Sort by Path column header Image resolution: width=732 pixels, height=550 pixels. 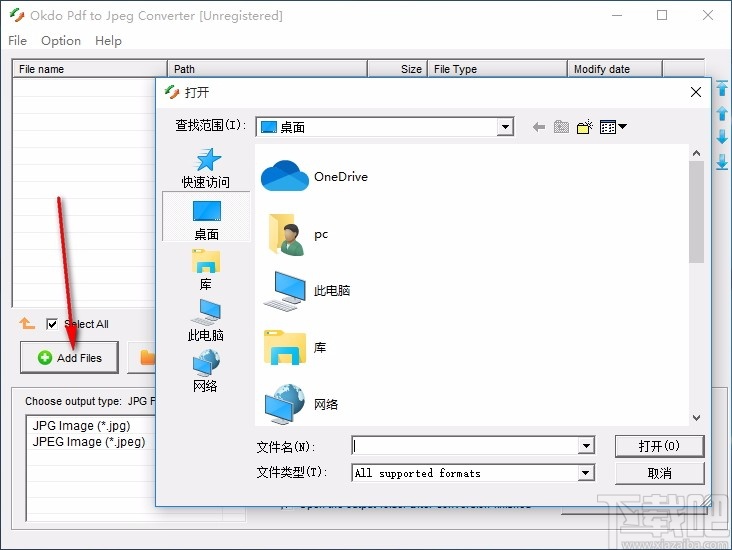pyautogui.click(x=267, y=69)
